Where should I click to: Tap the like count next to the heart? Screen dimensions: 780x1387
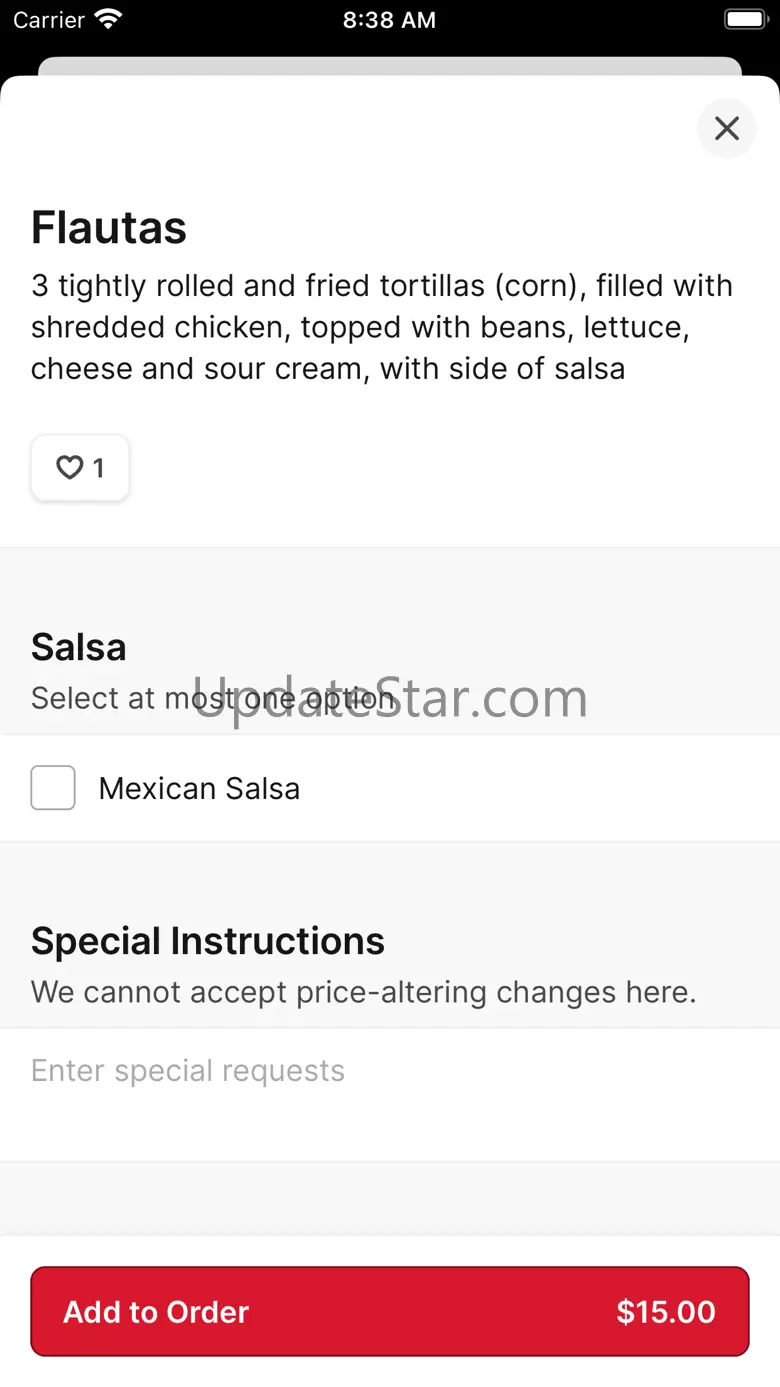click(x=98, y=467)
